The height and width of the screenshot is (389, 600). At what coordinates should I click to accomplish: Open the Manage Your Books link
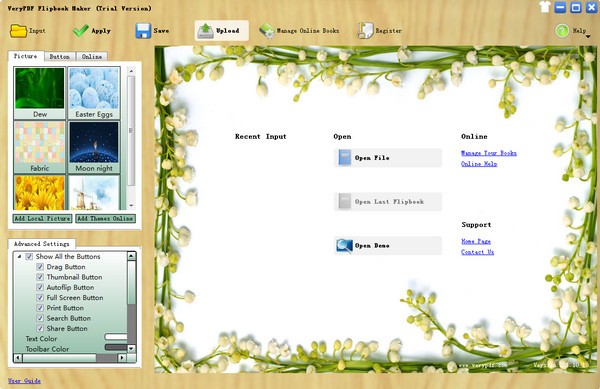(489, 153)
